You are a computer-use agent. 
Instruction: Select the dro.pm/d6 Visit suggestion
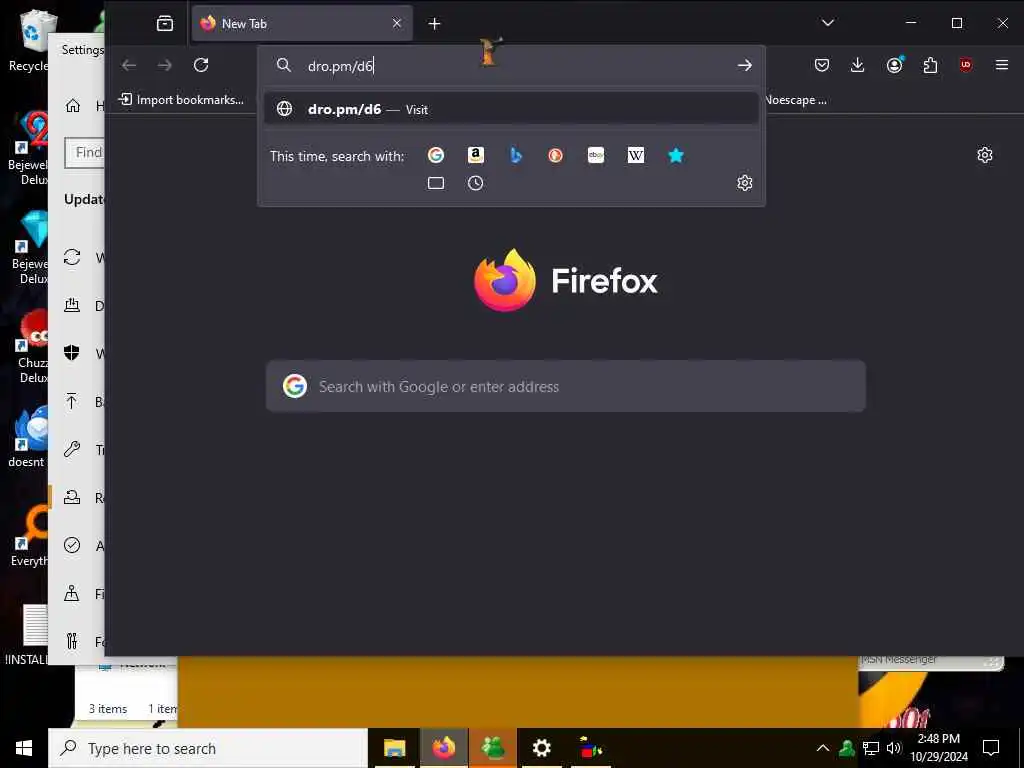(511, 109)
